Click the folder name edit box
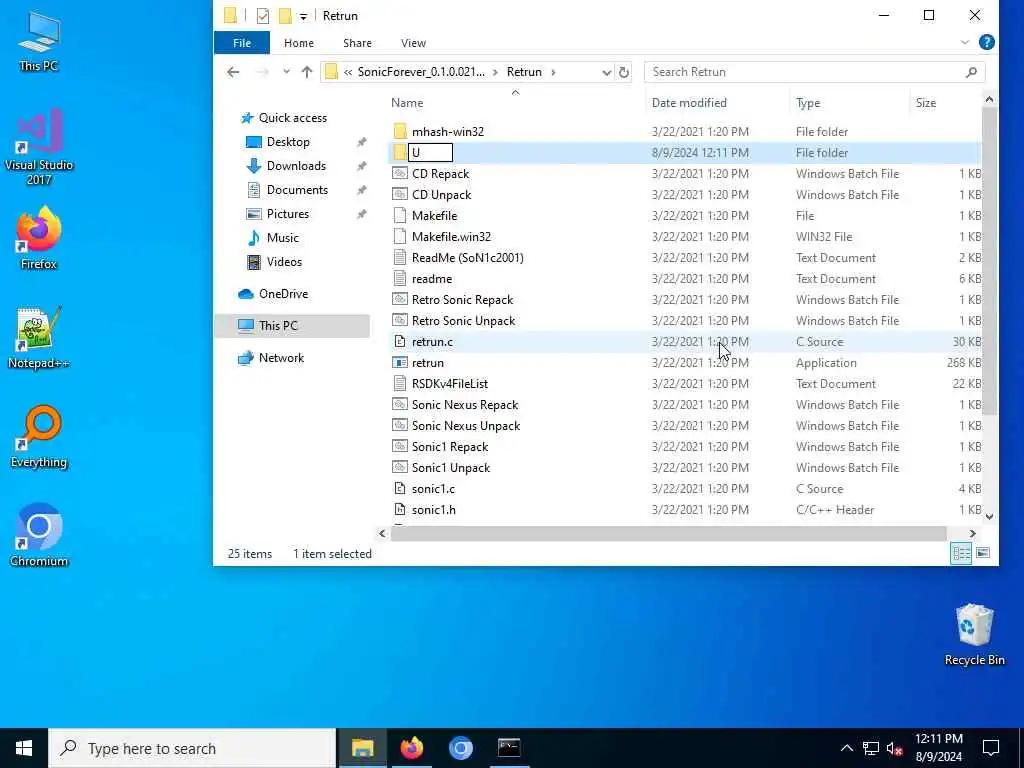1024x768 pixels. point(430,153)
